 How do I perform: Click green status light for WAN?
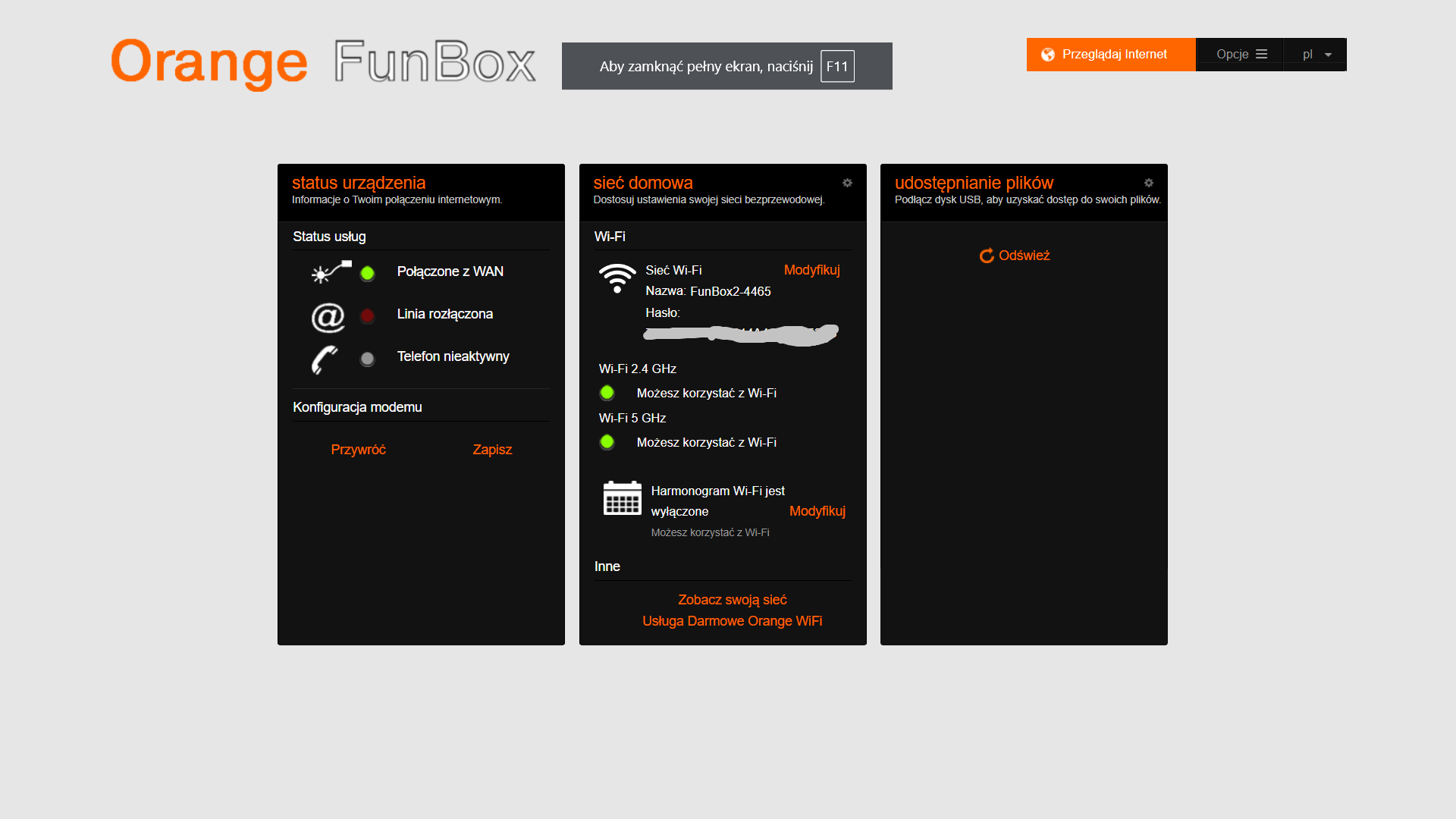(x=367, y=273)
